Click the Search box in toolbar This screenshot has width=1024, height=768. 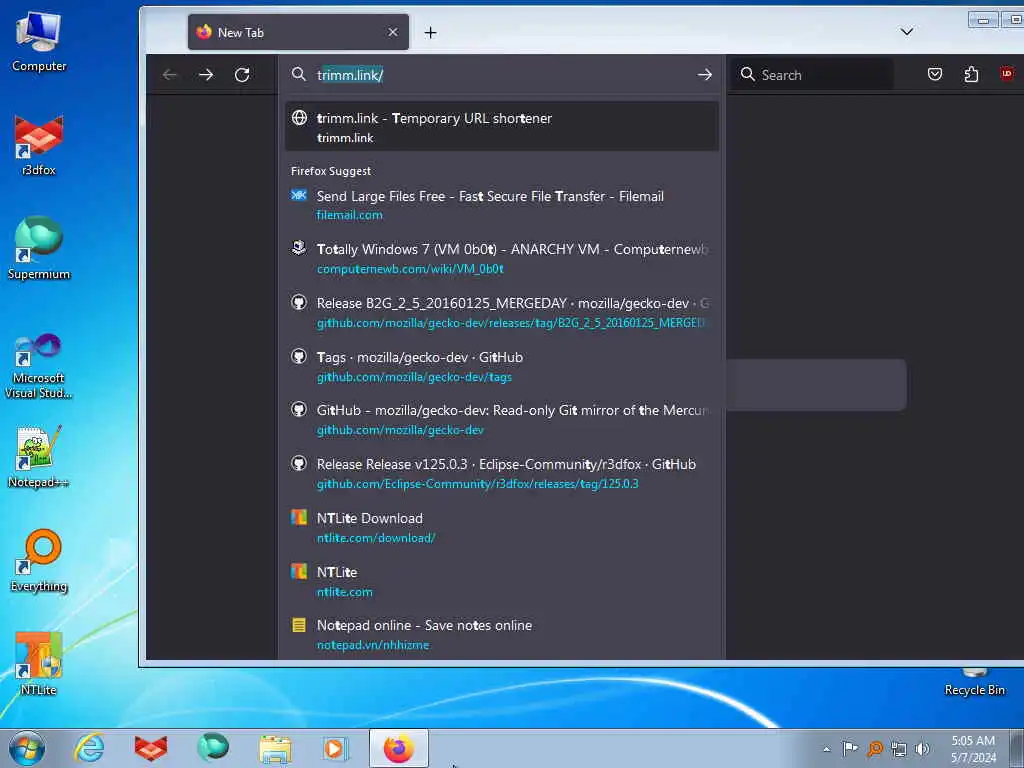pos(811,74)
